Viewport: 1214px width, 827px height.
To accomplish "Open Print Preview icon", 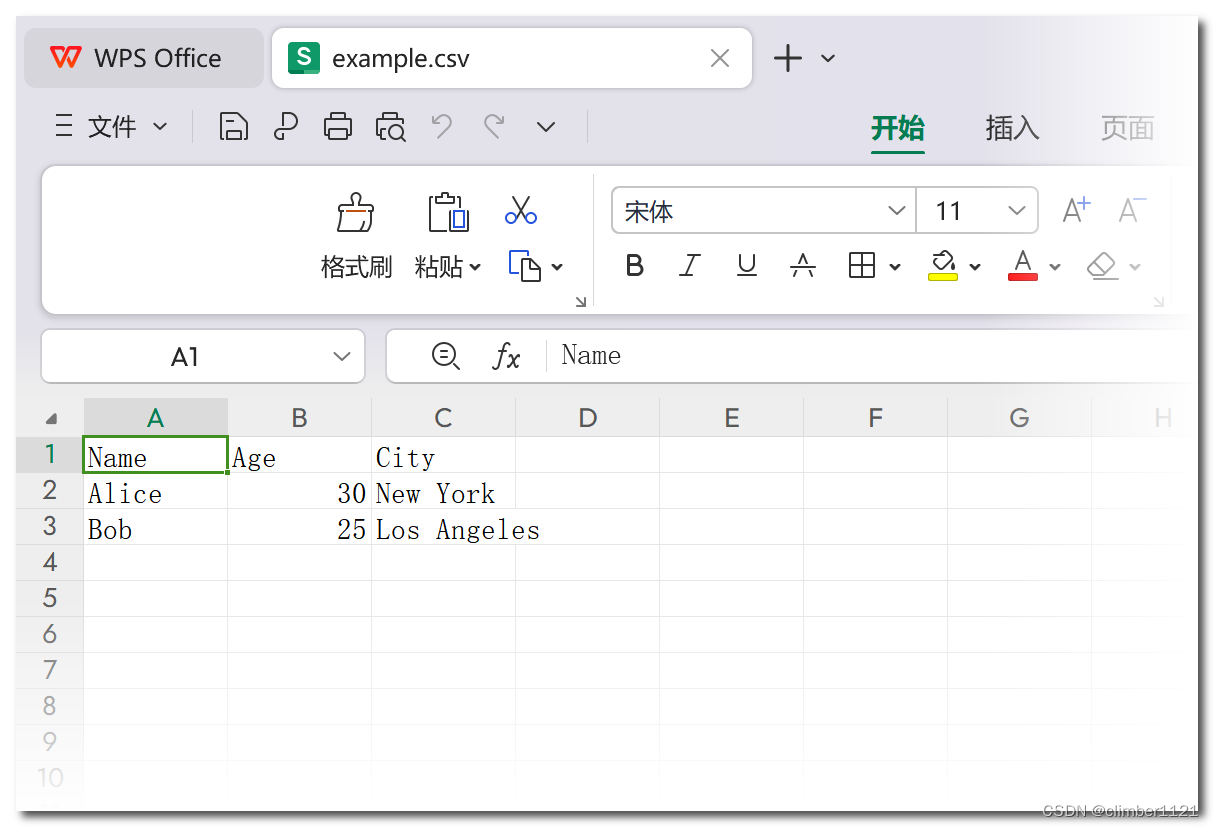I will tap(390, 127).
